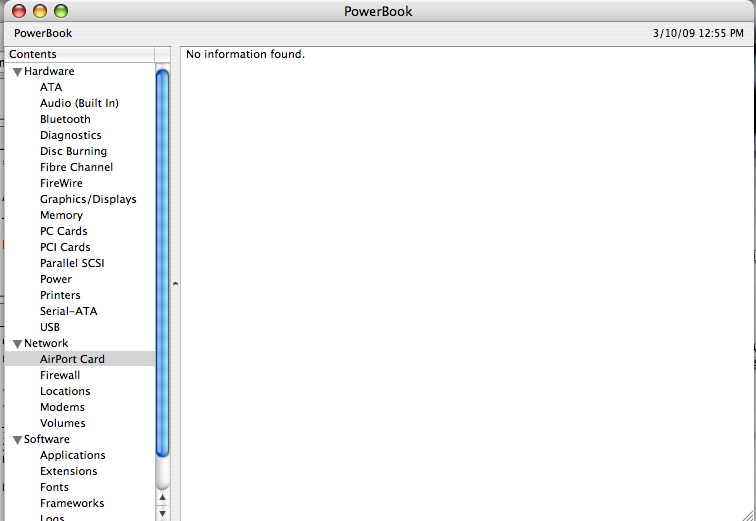Collapse the Software disclosure triangle
The image size is (756, 521).
point(17,440)
